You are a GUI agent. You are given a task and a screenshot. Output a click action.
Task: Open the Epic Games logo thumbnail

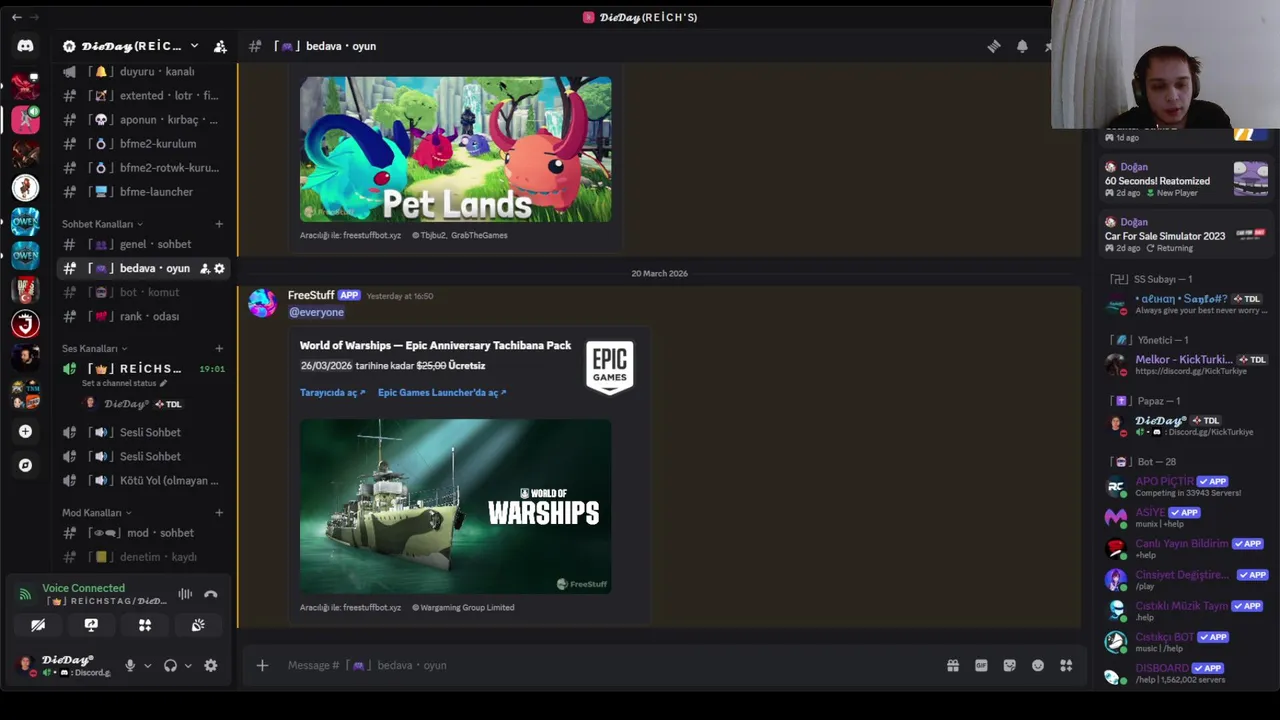point(609,367)
